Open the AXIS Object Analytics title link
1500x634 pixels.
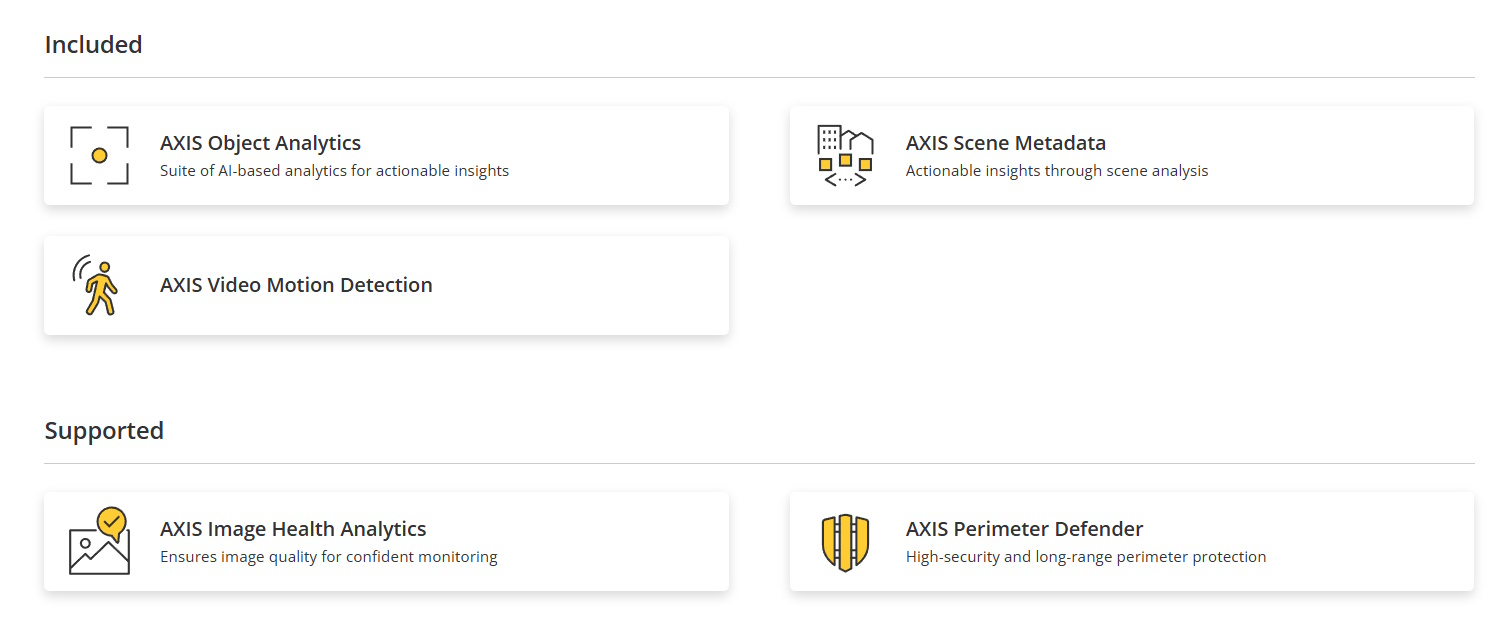coord(260,143)
